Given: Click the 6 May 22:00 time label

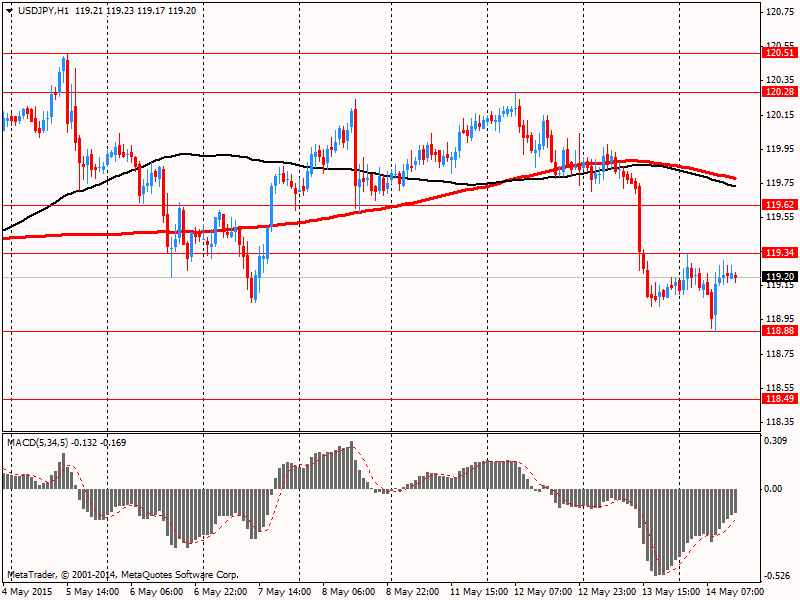Looking at the screenshot, I should point(220,592).
